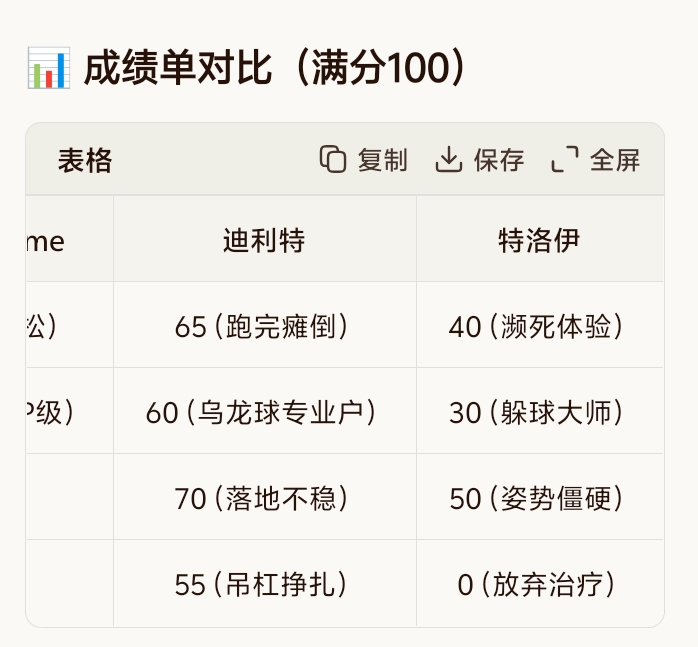The width and height of the screenshot is (698, 647).
Task: Click the fullscreen expand icon
Action: (565, 159)
